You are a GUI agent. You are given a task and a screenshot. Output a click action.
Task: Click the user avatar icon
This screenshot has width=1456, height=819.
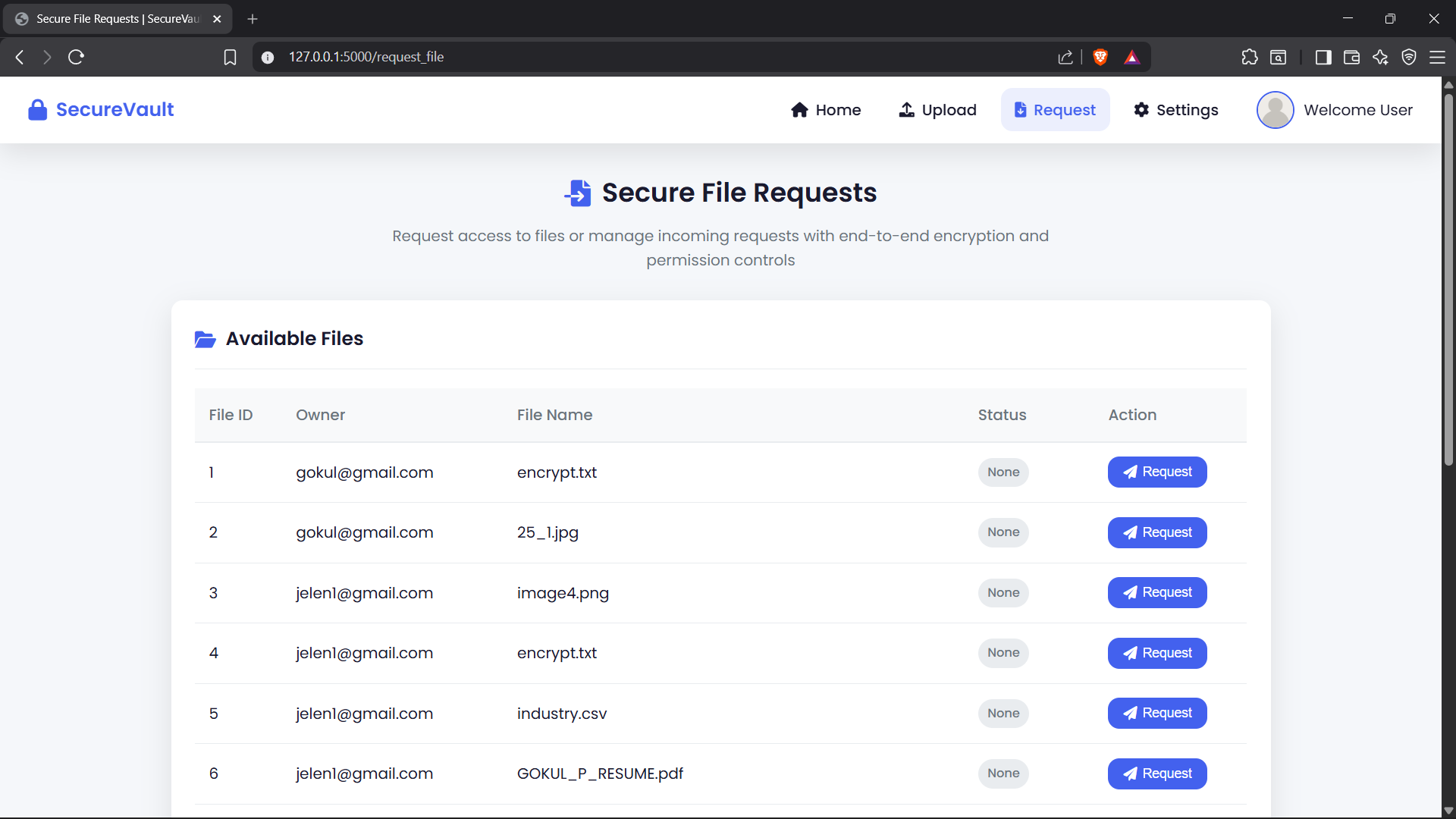click(1275, 110)
